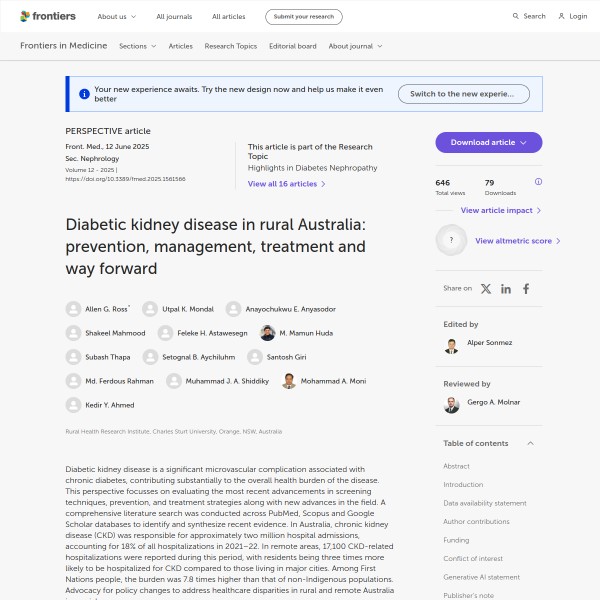Screen dimensions: 600x600
Task: Share article on X
Action: point(486,288)
